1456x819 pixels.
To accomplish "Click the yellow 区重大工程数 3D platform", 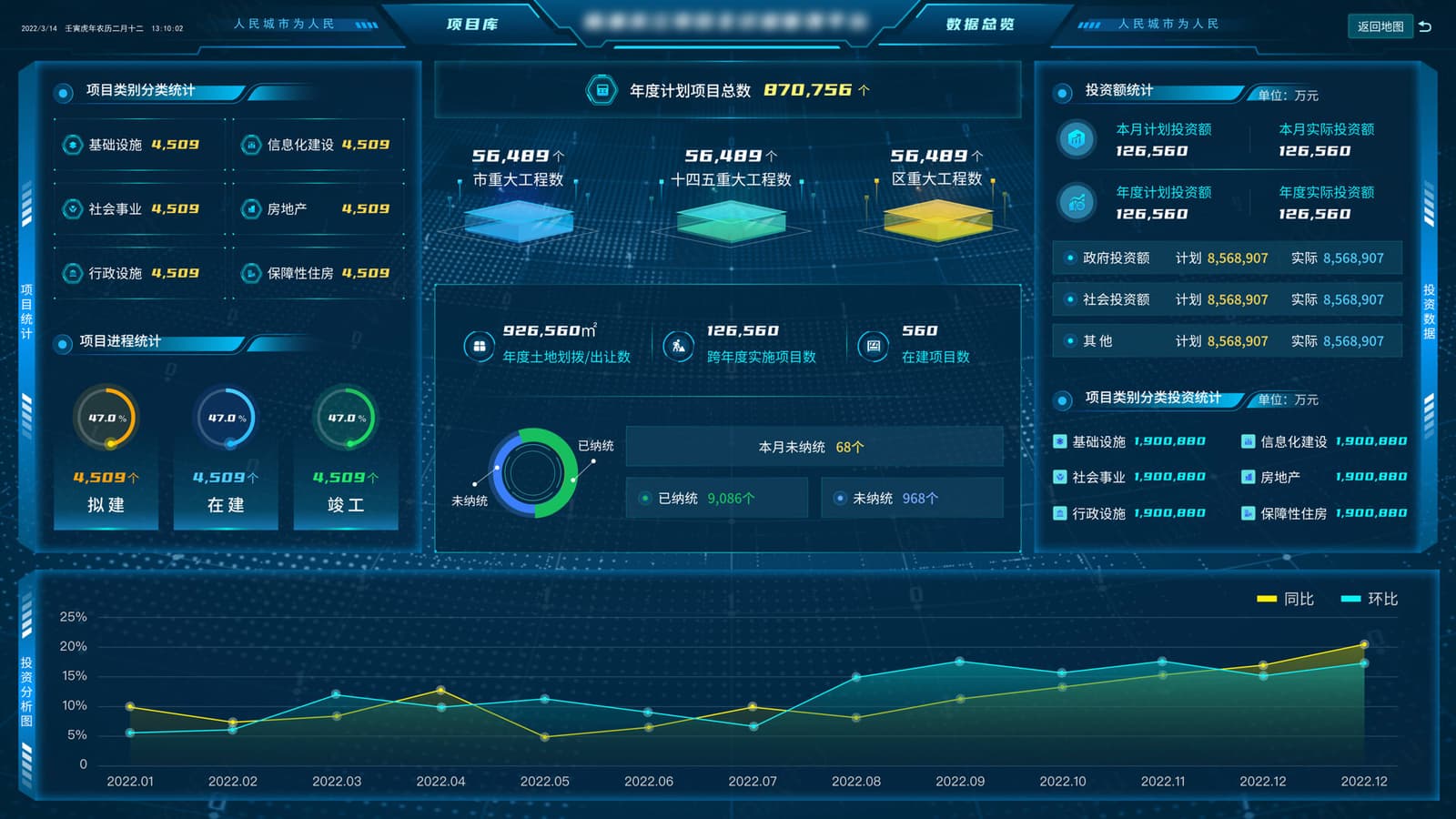I will (938, 220).
